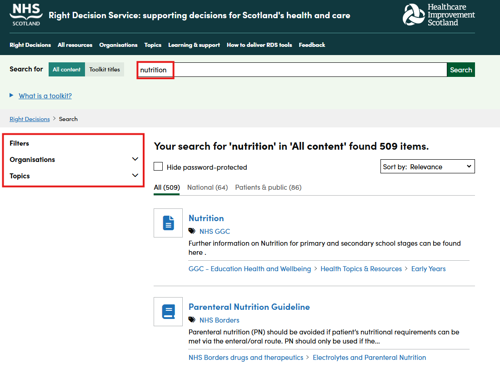Screen dimensions: 500x374
Task: Select the All content search toggle
Action: click(x=67, y=69)
